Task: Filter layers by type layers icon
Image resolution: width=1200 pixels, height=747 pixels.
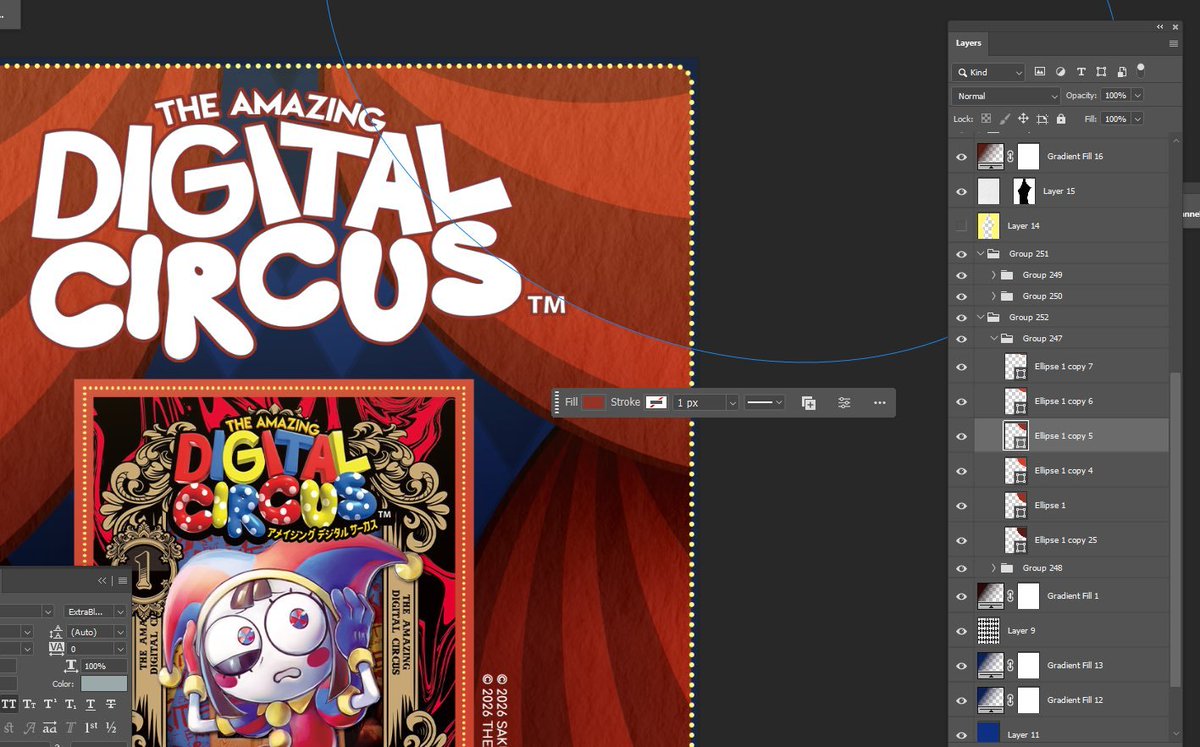Action: pos(1081,72)
